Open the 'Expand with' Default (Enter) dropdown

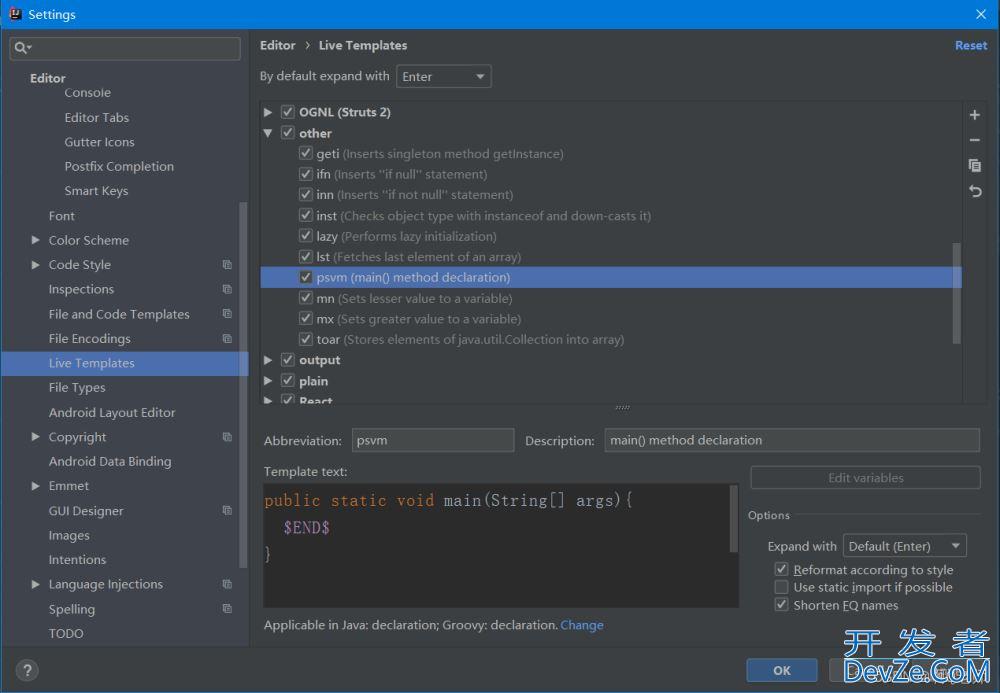pos(904,546)
